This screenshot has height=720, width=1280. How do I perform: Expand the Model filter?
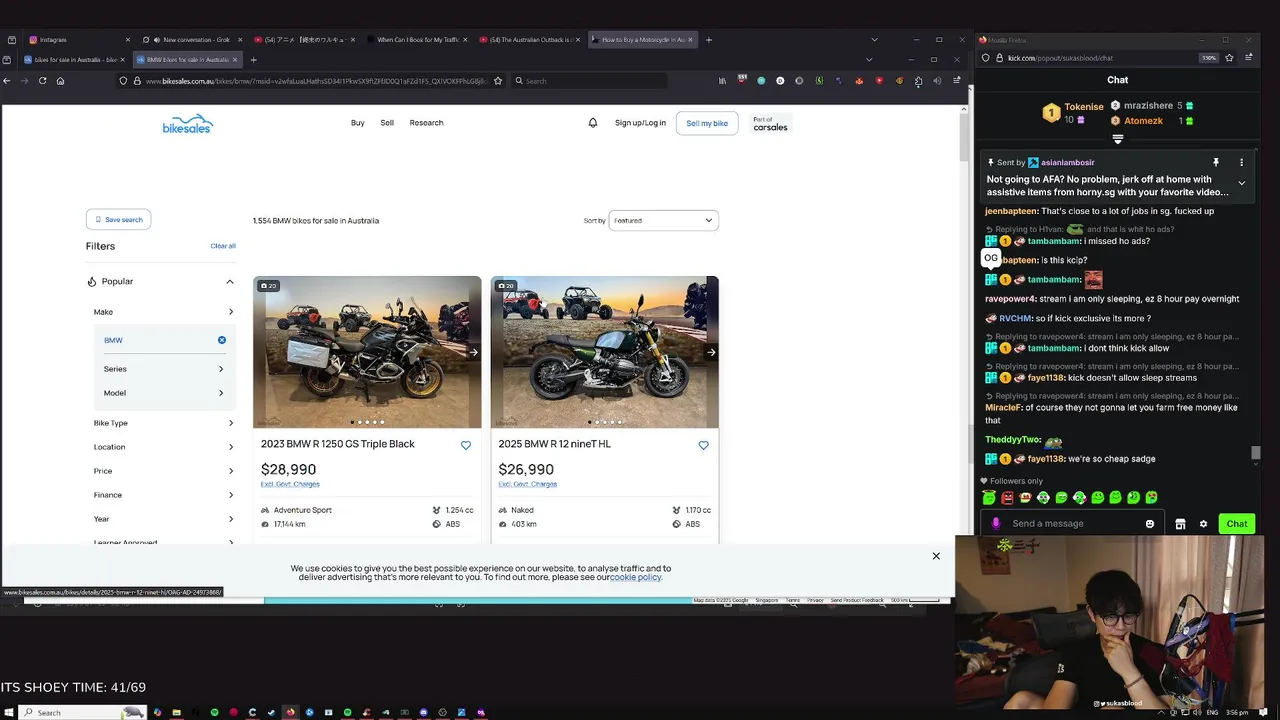(164, 393)
